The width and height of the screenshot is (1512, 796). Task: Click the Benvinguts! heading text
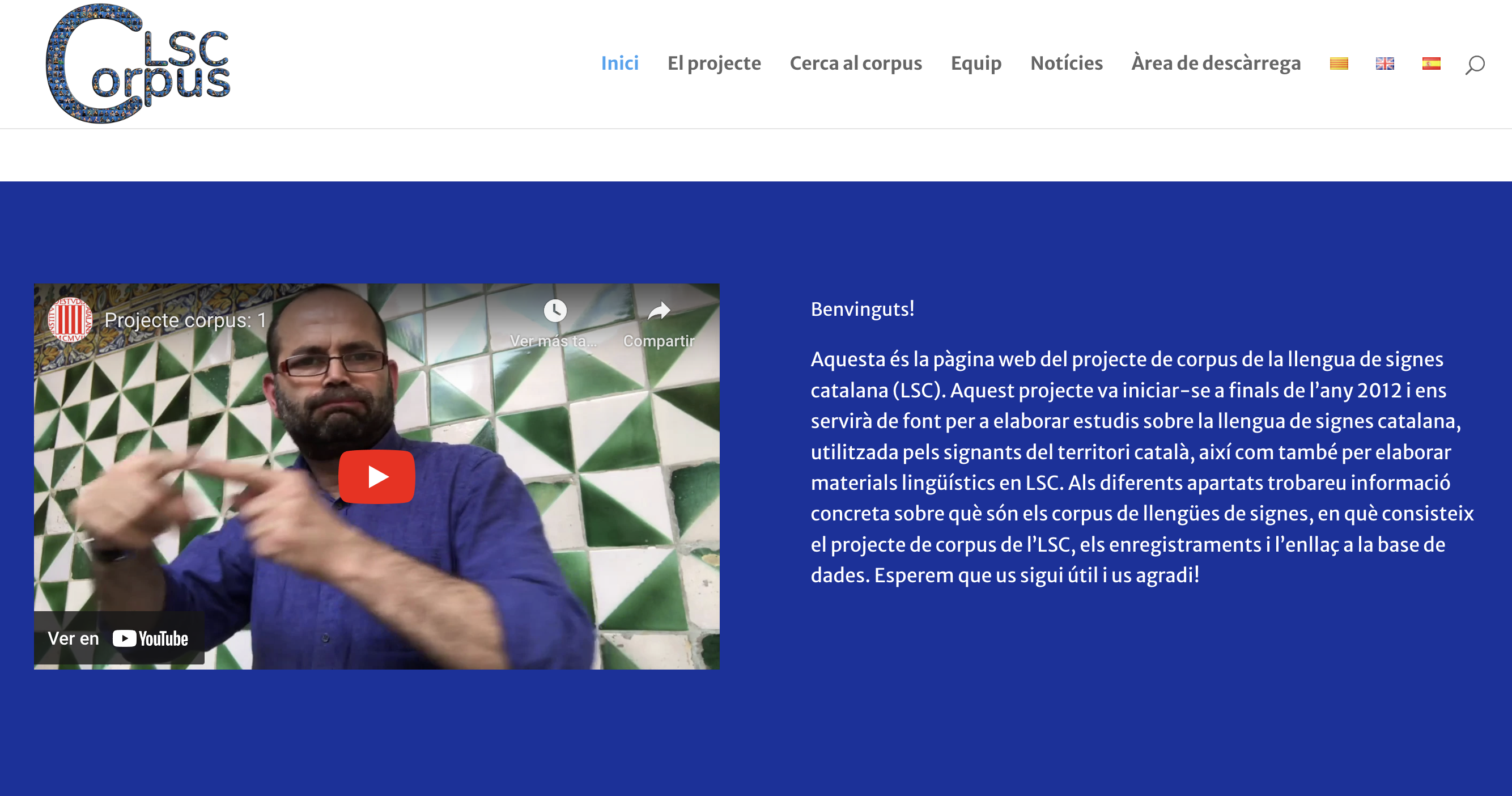coord(862,309)
